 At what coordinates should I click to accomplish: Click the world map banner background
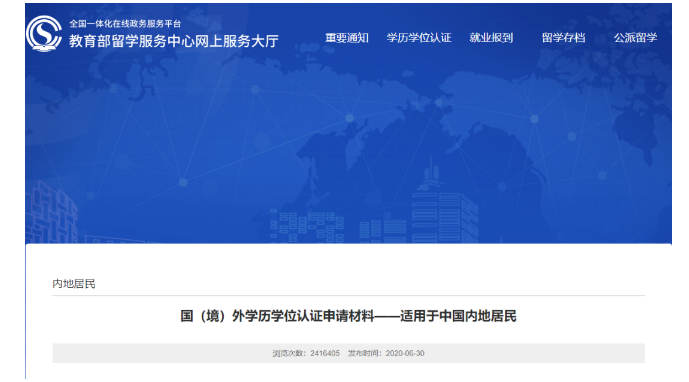[x=348, y=132]
